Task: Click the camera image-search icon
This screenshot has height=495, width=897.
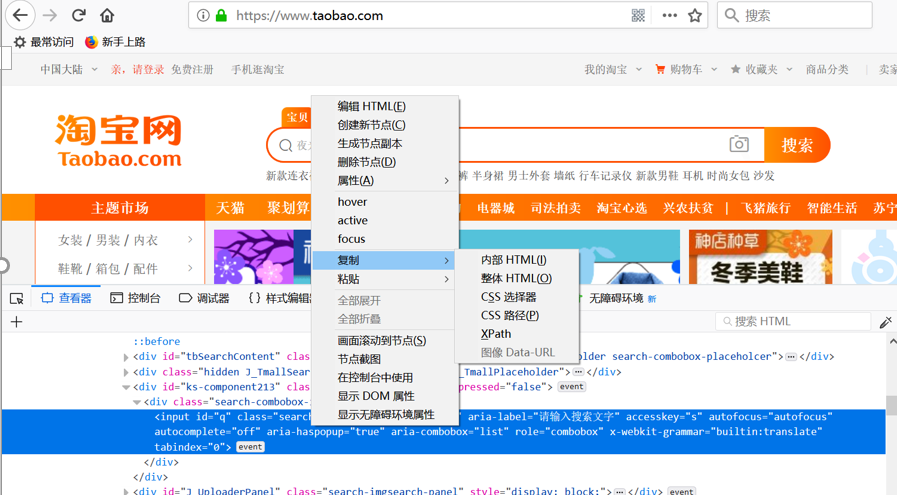Action: [739, 144]
